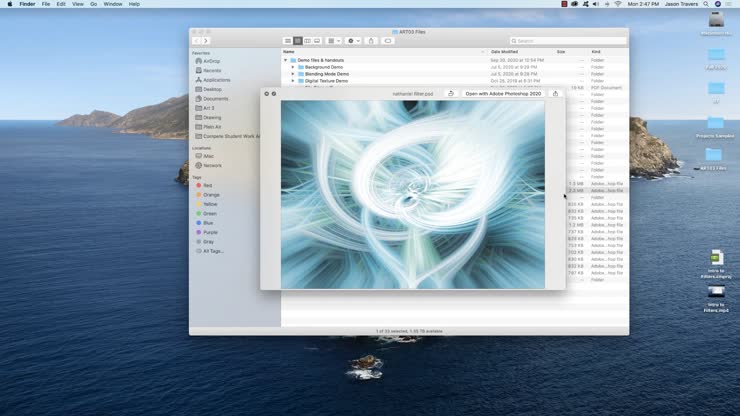This screenshot has height=416, width=740.
Task: Open the File menu
Action: click(46, 4)
